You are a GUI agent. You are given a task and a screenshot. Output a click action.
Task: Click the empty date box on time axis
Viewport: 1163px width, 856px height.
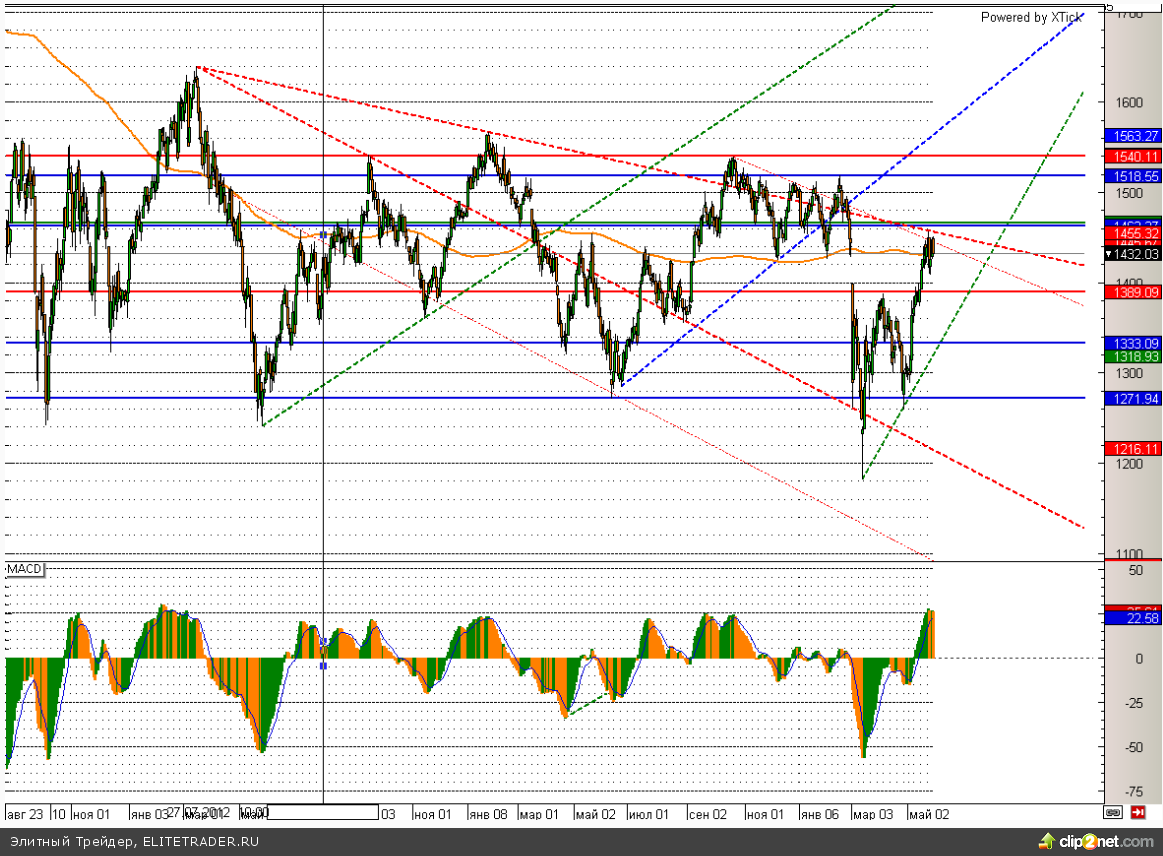[x=323, y=813]
